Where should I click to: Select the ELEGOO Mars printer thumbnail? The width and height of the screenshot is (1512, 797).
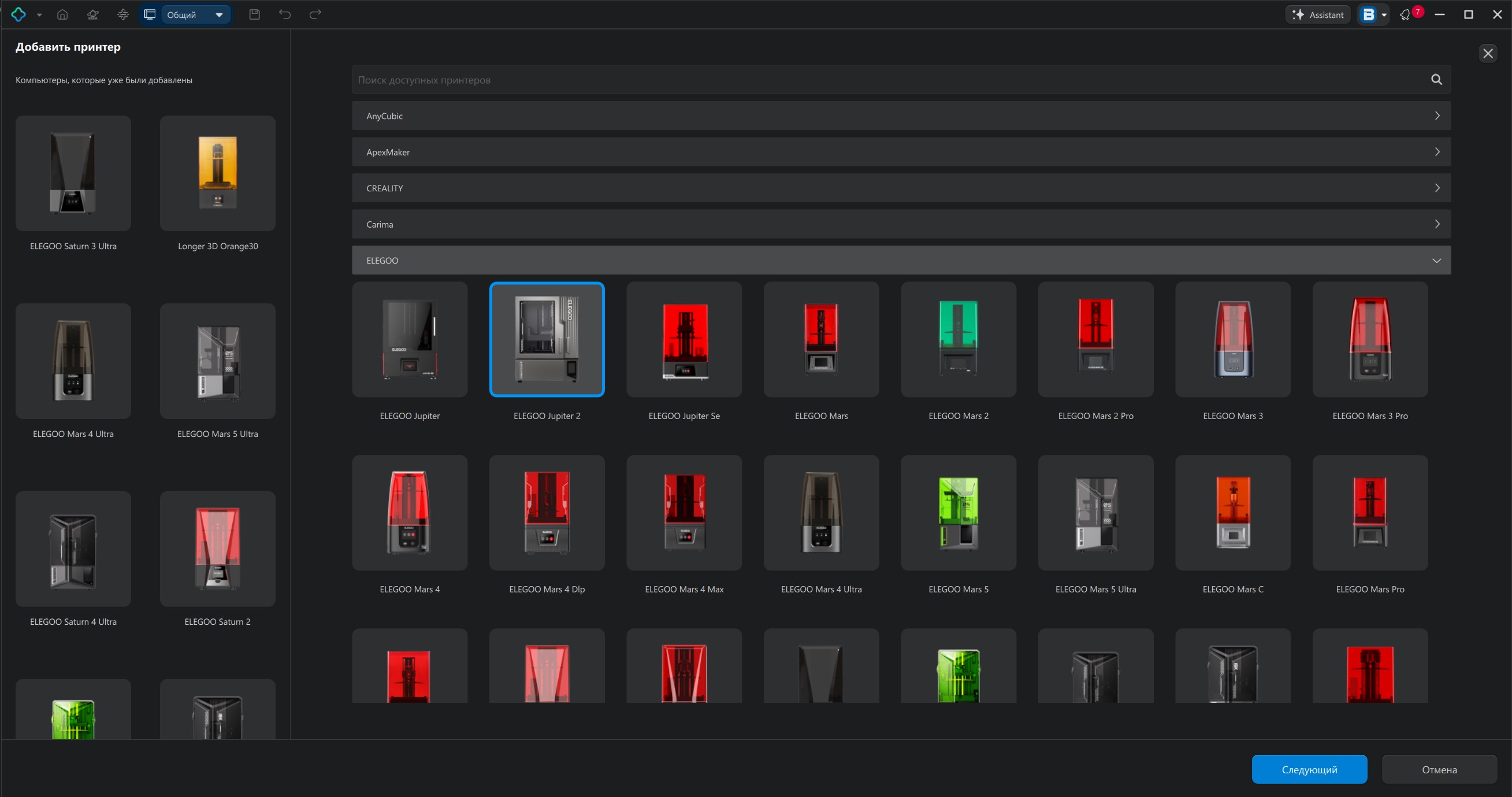(822, 339)
